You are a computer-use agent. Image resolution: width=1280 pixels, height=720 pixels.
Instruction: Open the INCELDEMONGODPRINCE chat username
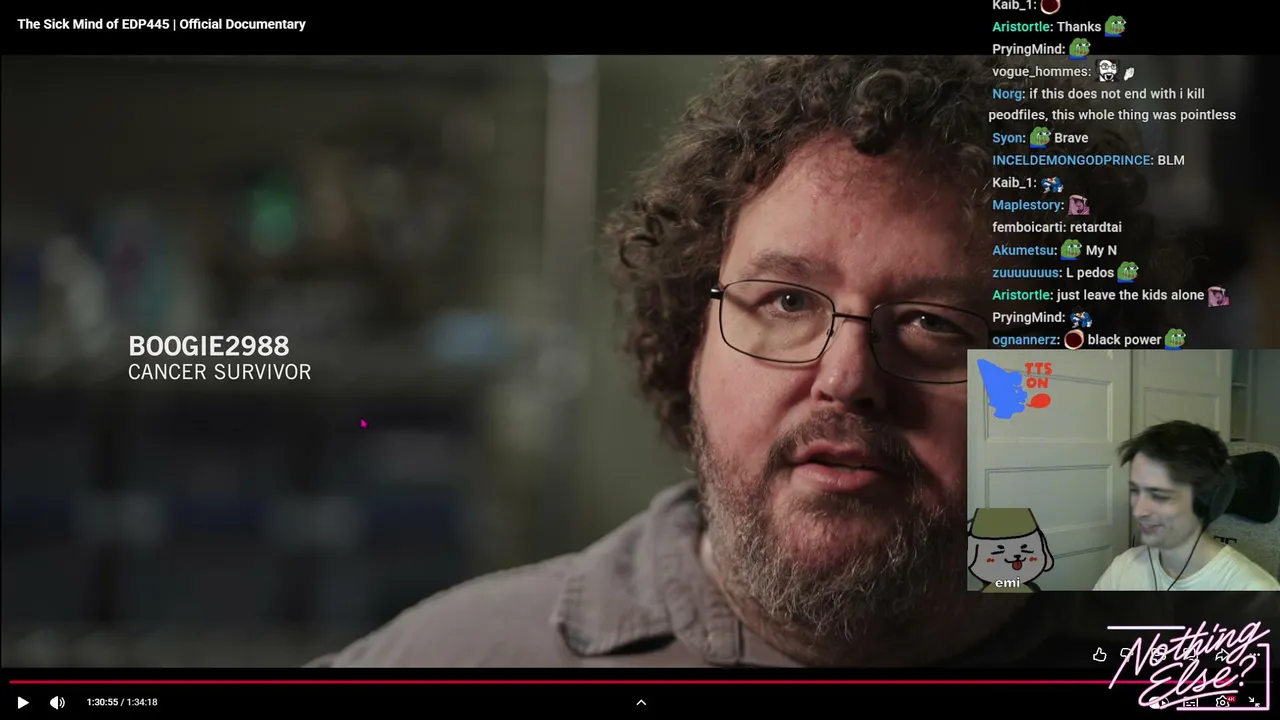point(1071,160)
